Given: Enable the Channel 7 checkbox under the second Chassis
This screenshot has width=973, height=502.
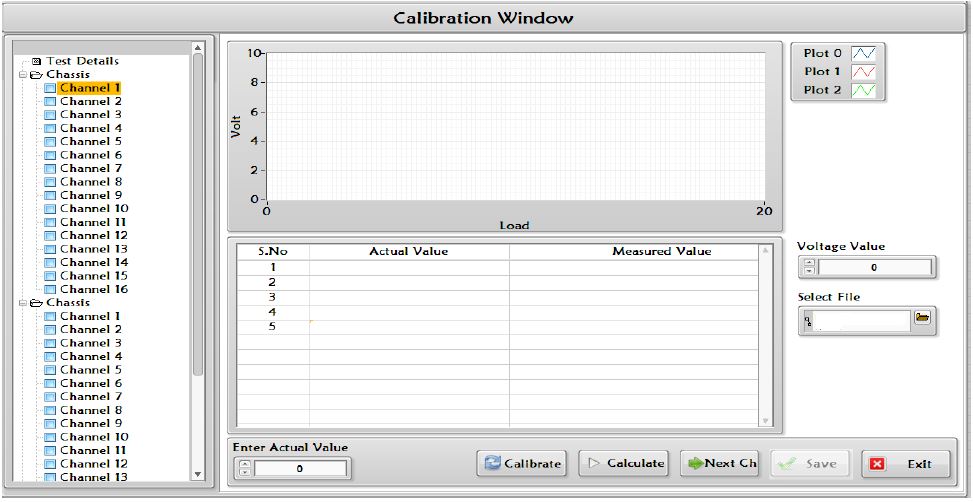Looking at the screenshot, I should [x=49, y=397].
